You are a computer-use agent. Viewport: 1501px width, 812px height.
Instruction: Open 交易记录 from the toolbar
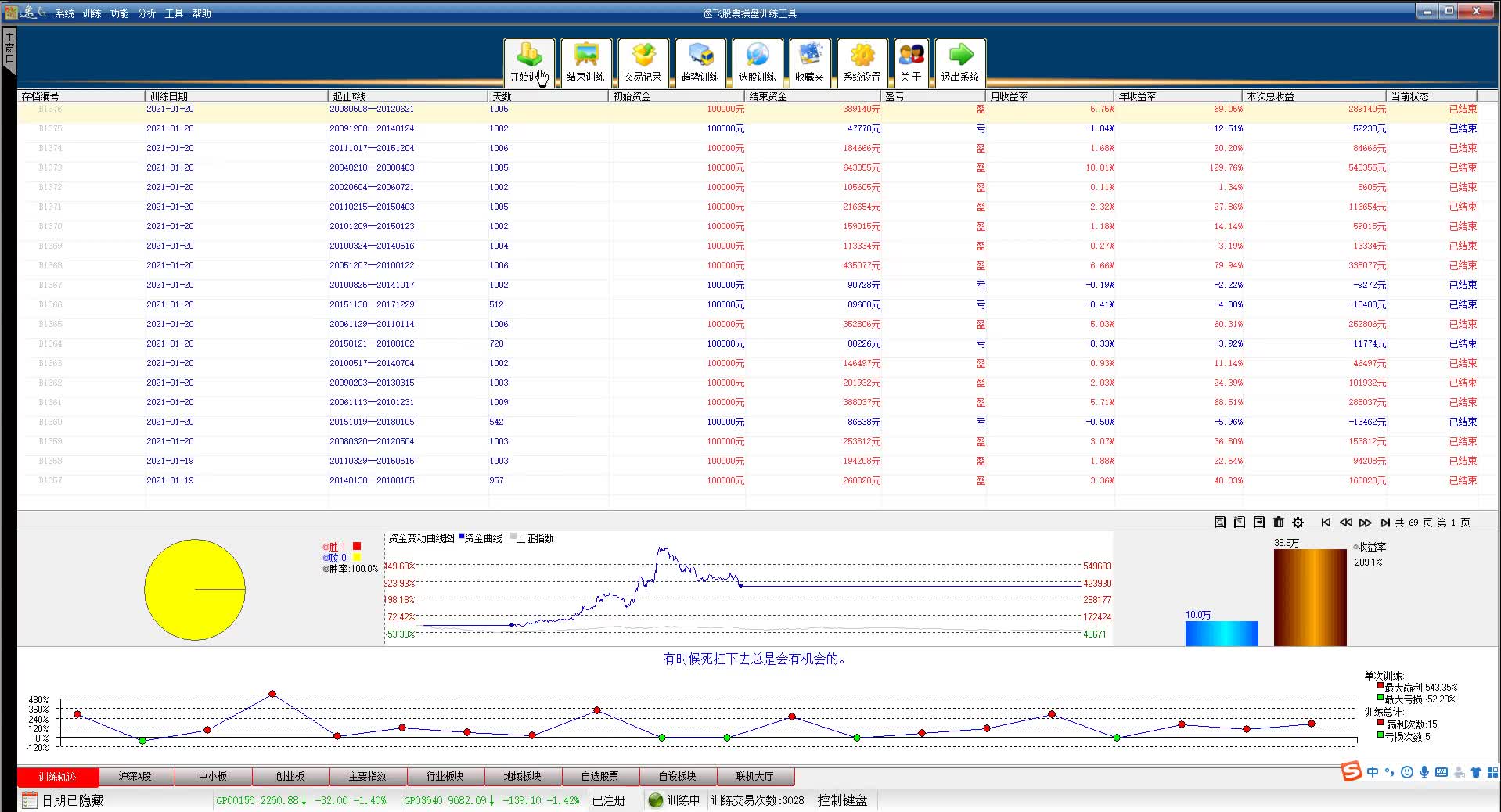(x=643, y=63)
